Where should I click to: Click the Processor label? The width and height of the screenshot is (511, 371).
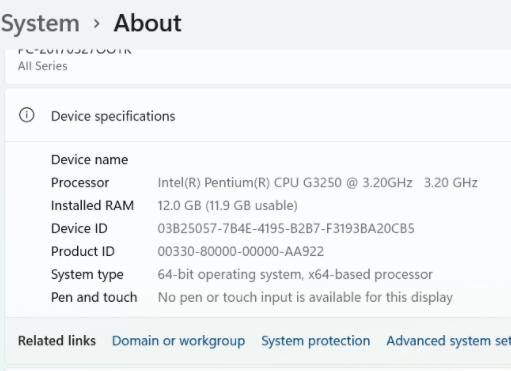80,183
